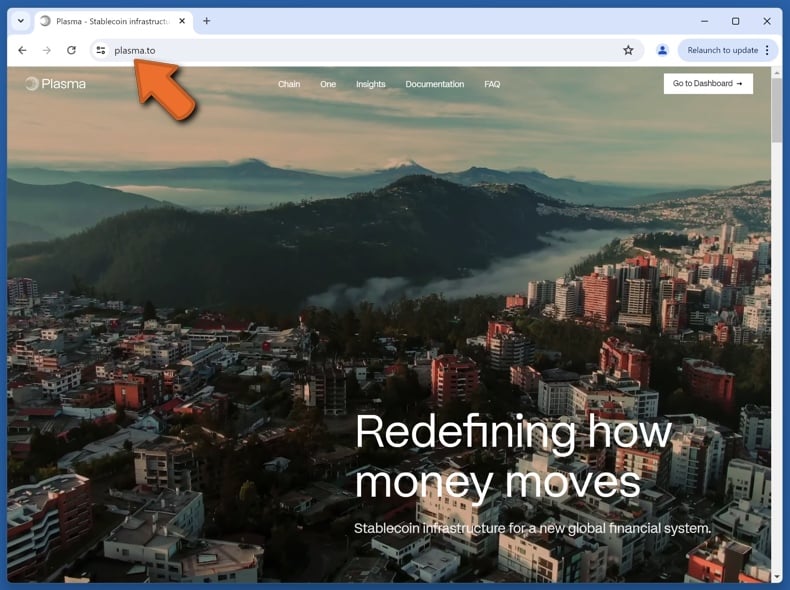Select the Plasma Stablecoin infrastructure tab
Viewport: 790px width, 590px height.
[x=113, y=21]
